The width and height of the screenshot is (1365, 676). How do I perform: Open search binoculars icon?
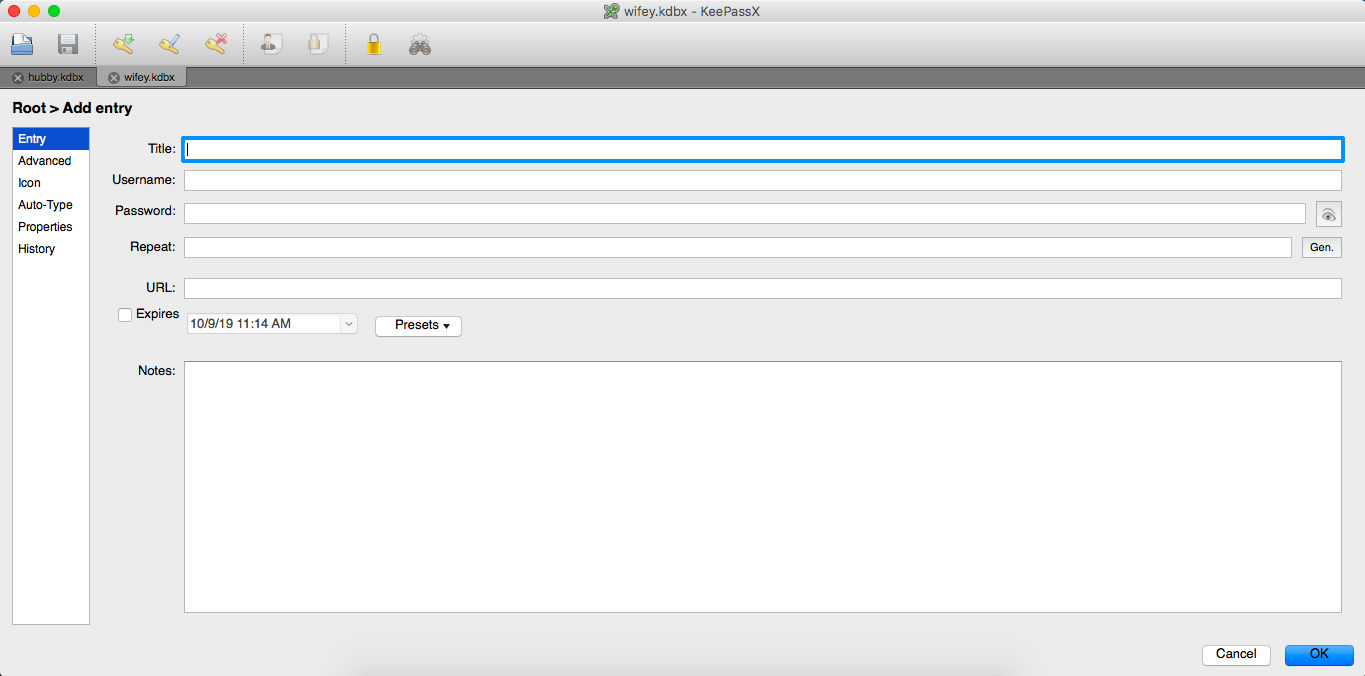(x=420, y=44)
